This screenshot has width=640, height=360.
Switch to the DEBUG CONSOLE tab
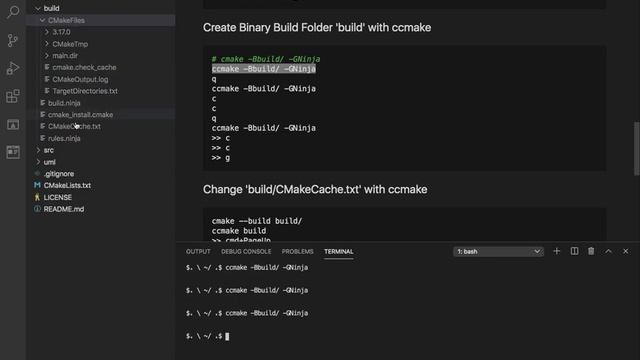point(246,251)
